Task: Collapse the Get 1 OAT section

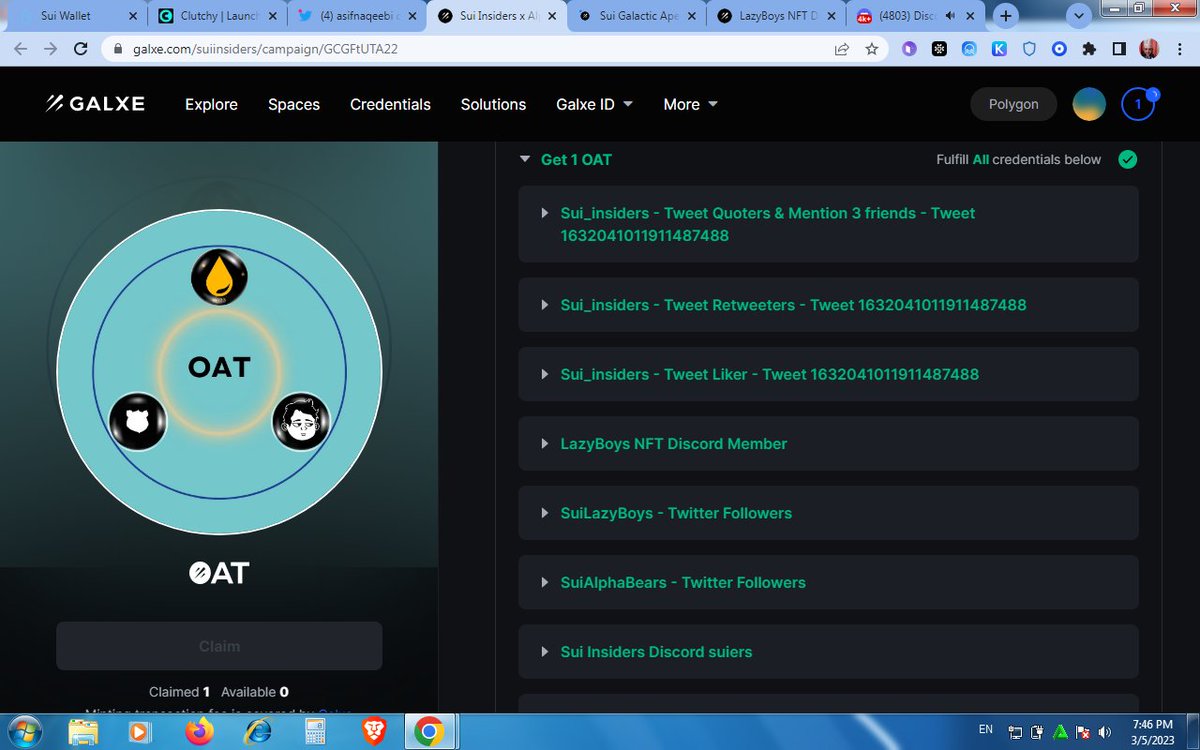Action: 525,159
